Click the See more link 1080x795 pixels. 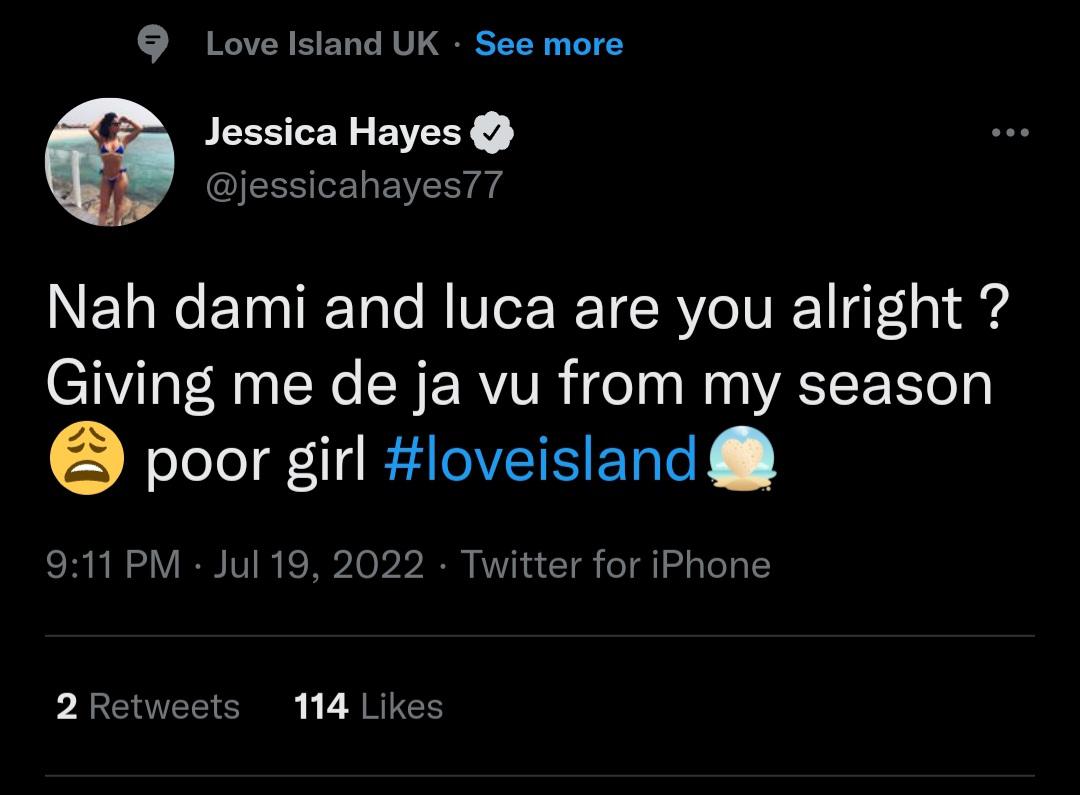pyautogui.click(x=549, y=44)
